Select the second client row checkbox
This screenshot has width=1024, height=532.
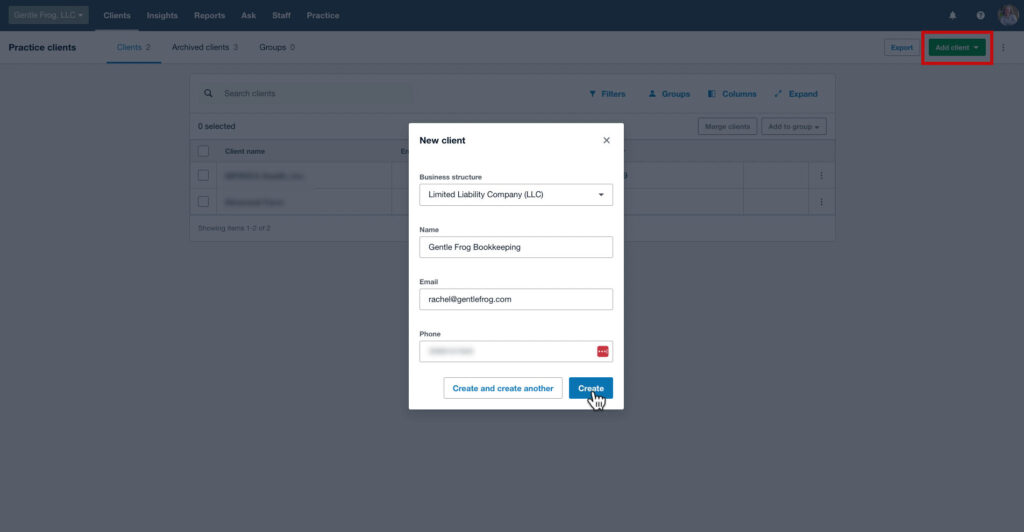click(203, 202)
